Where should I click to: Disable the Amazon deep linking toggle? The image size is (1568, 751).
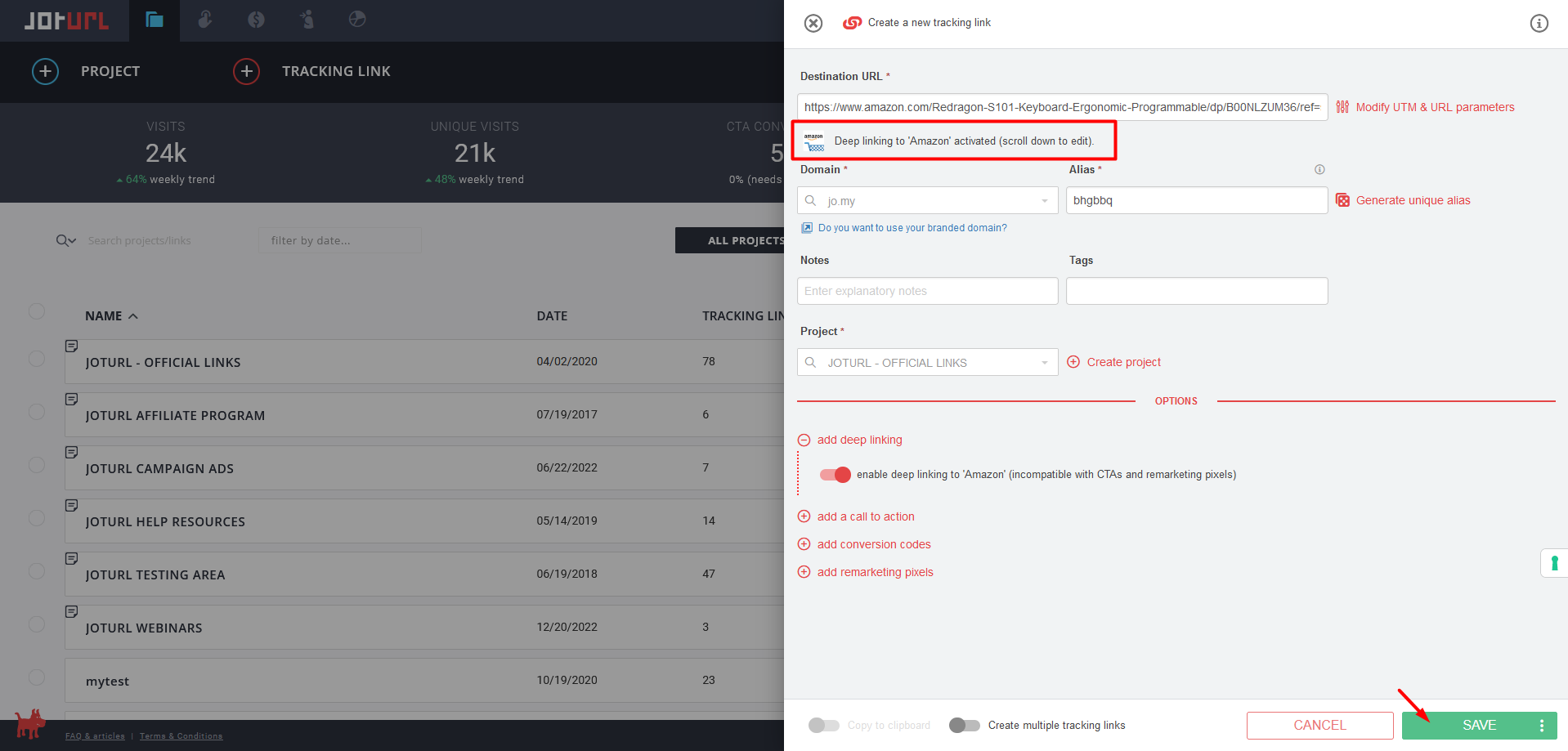point(836,475)
